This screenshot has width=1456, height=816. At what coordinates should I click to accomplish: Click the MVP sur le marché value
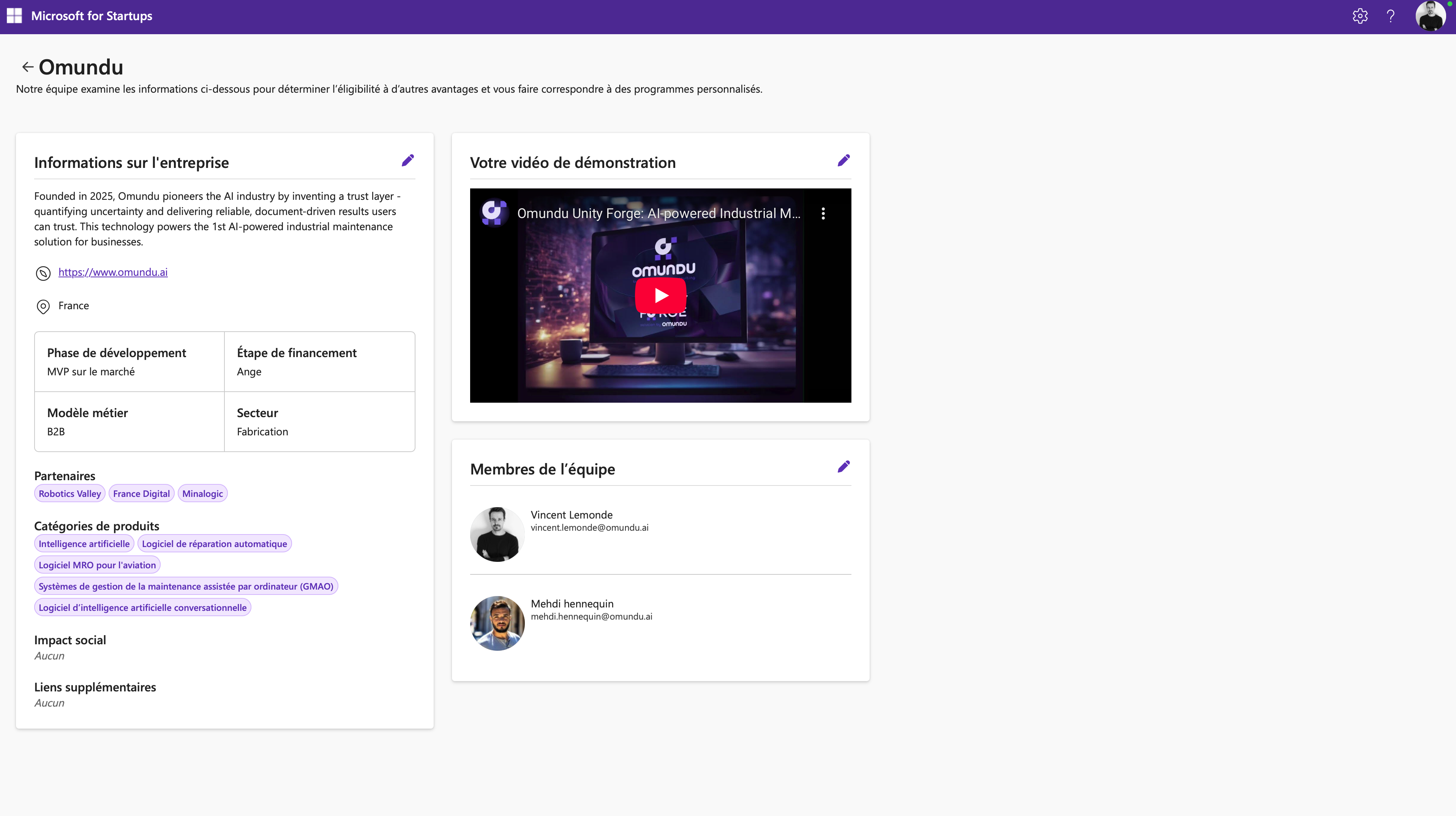coord(91,372)
